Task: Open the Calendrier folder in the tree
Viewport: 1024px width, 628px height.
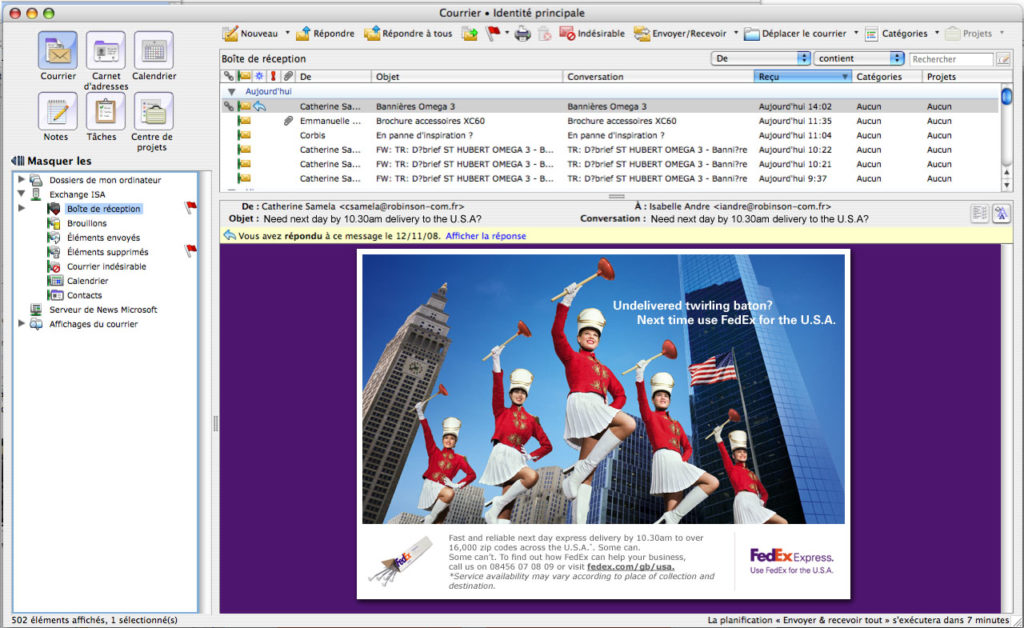Action: coord(88,281)
